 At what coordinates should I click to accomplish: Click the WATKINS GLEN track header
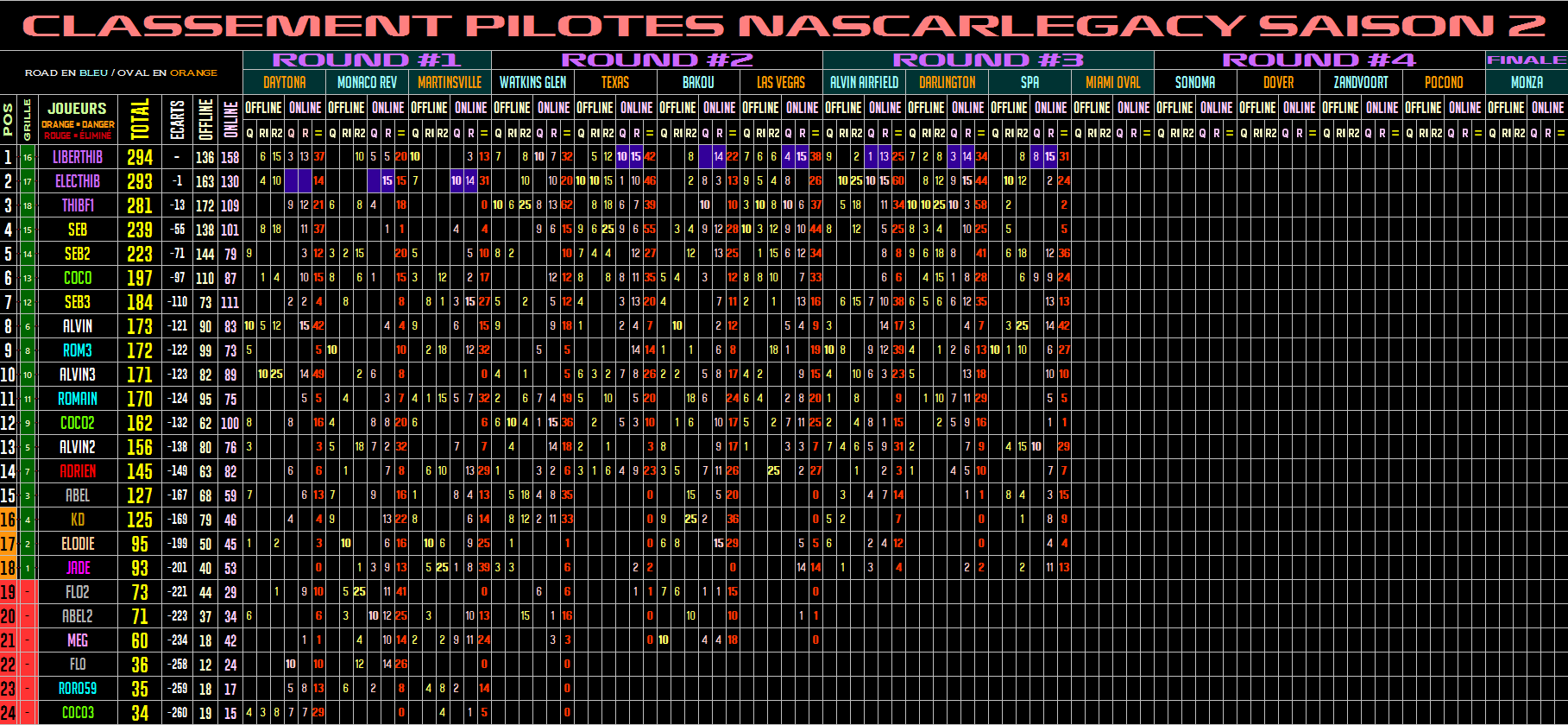(532, 83)
